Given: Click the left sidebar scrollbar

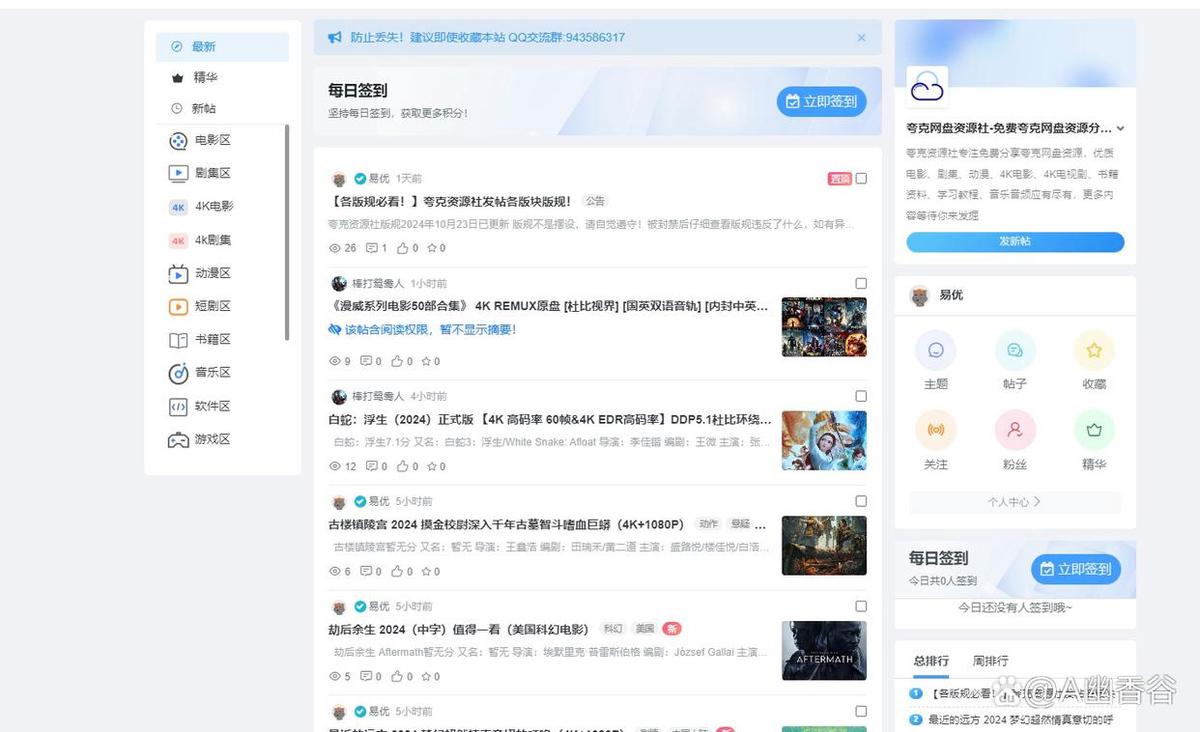Looking at the screenshot, I should (287, 232).
